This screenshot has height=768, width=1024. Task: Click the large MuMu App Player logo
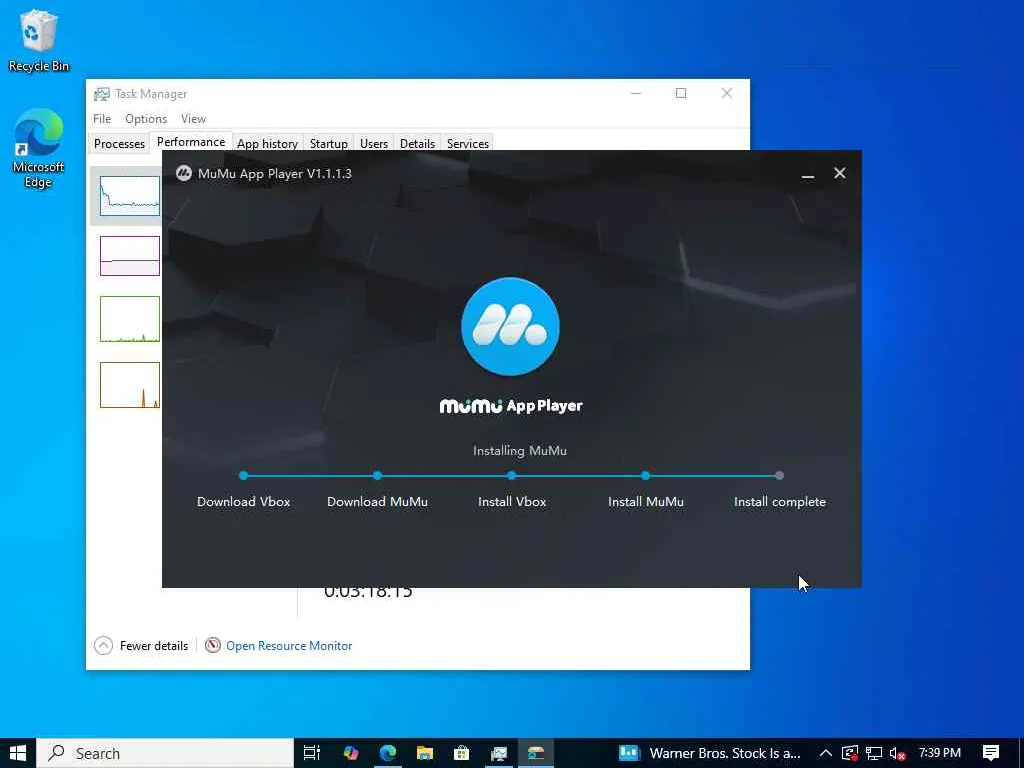(510, 327)
